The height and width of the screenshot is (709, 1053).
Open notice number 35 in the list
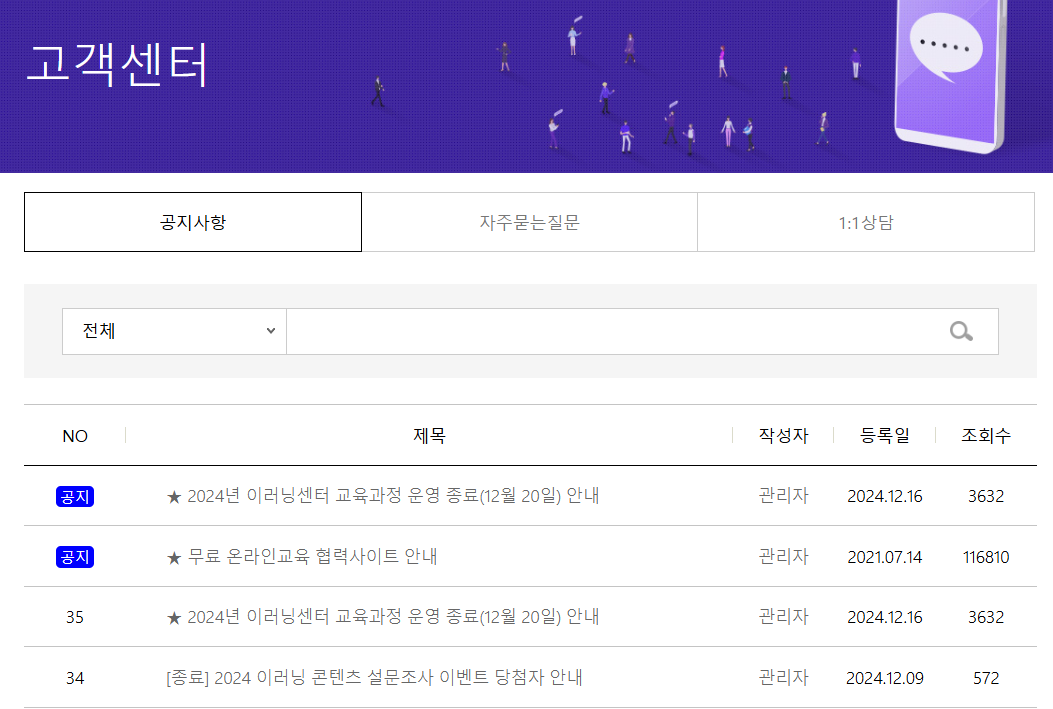point(383,617)
